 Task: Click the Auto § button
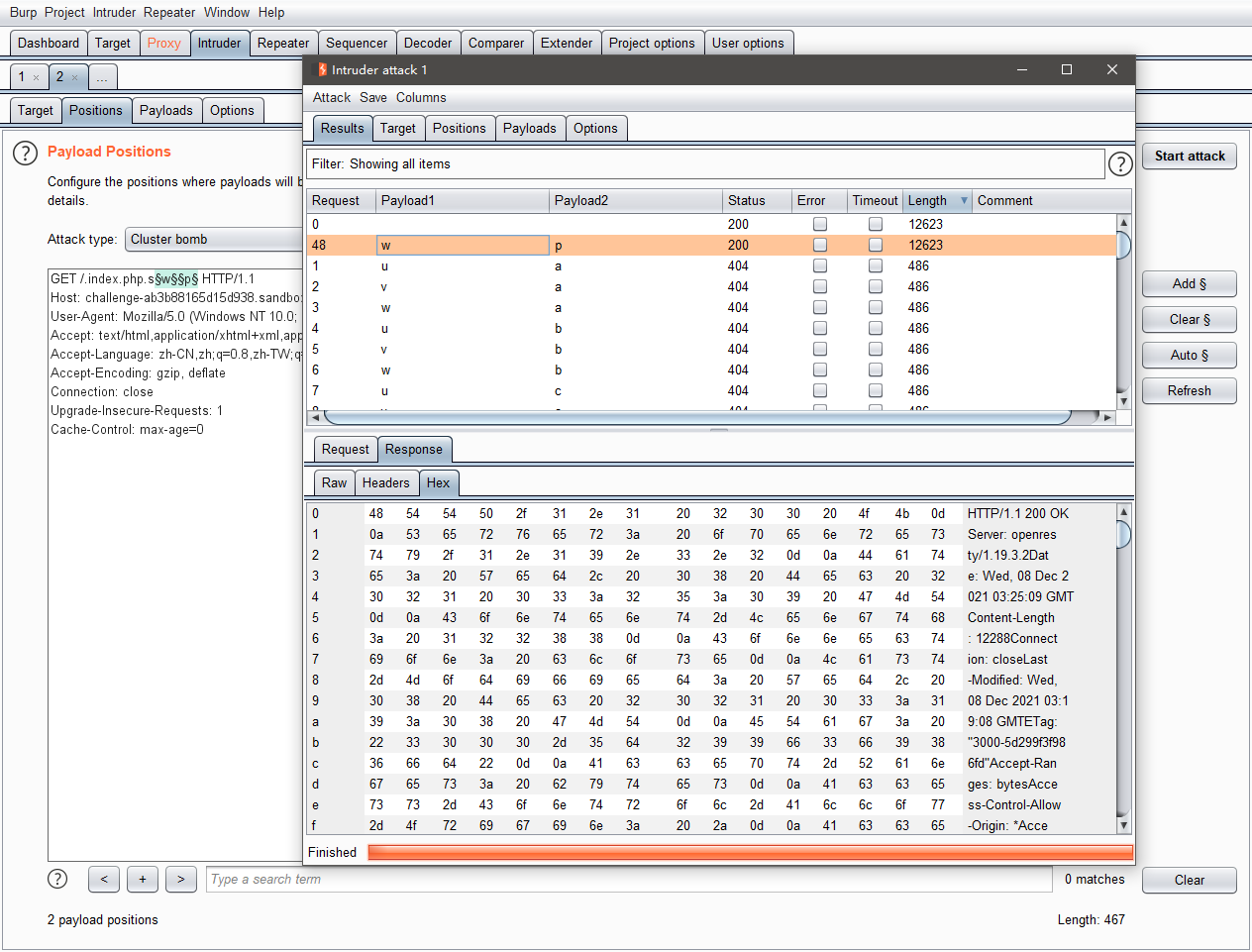pyautogui.click(x=1190, y=356)
